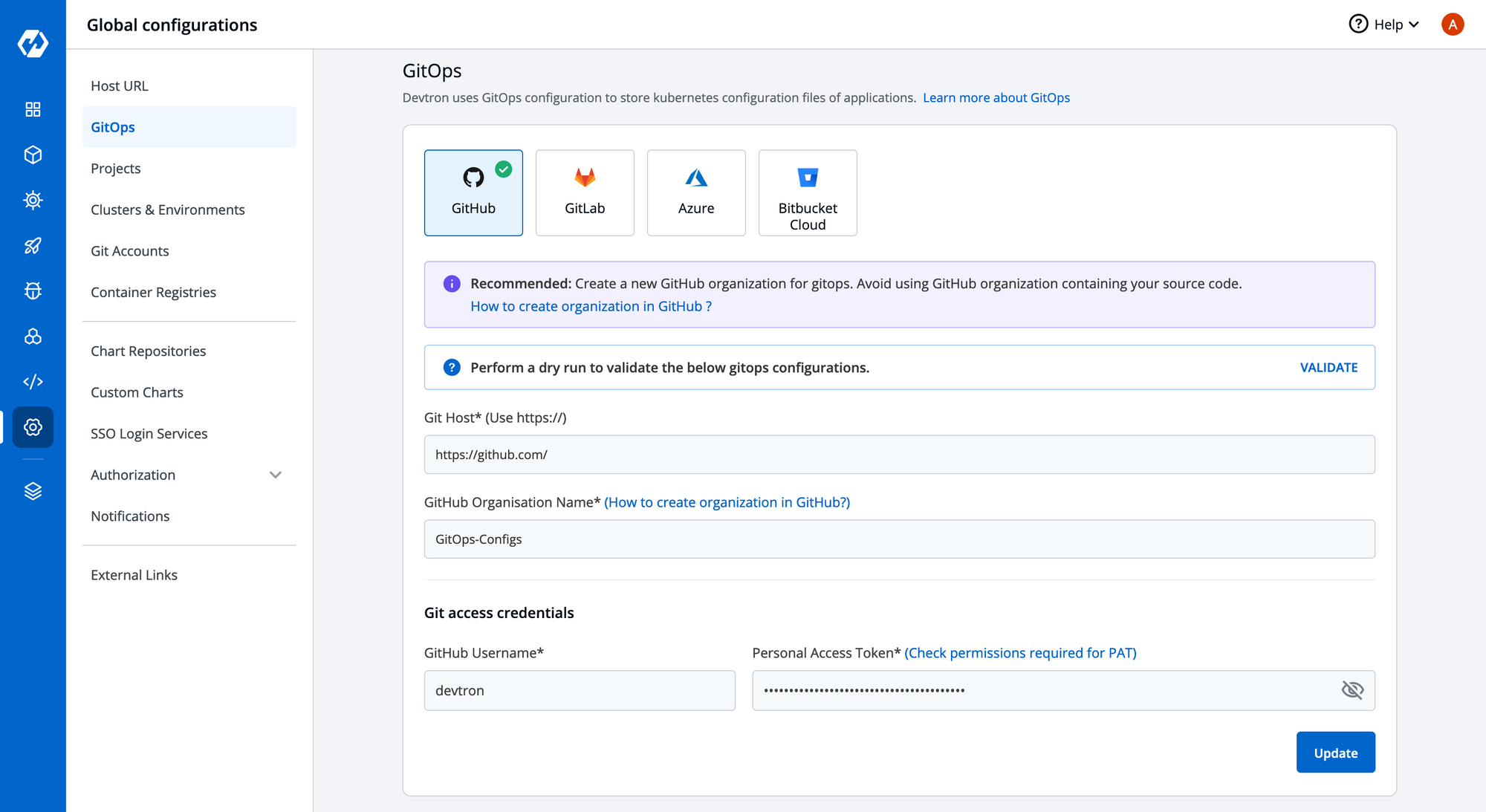Viewport: 1486px width, 812px height.
Task: Toggle Personal Access Token visibility eye icon
Action: (1352, 690)
